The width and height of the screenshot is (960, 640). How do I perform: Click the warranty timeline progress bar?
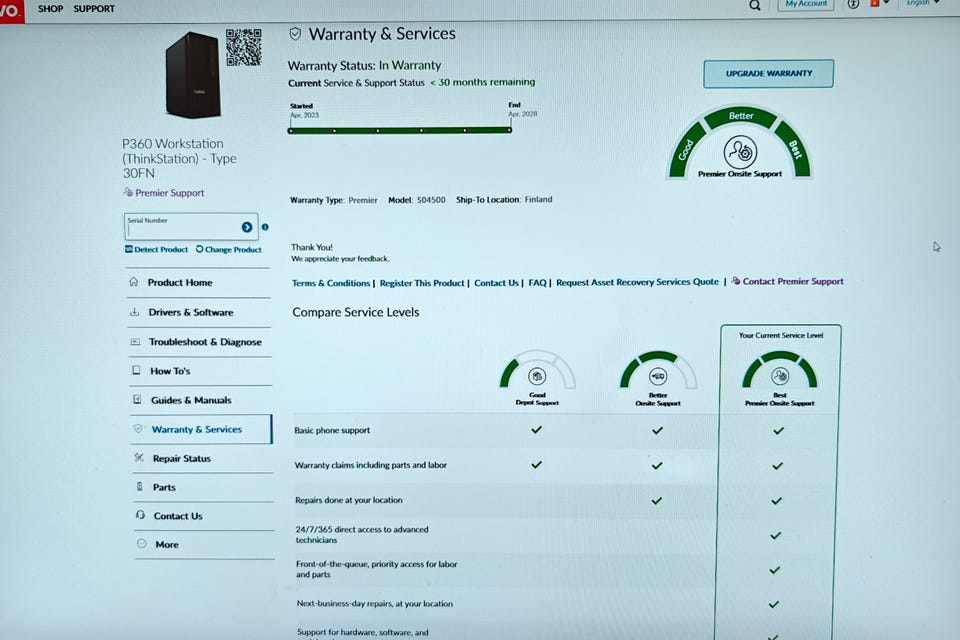pos(400,130)
